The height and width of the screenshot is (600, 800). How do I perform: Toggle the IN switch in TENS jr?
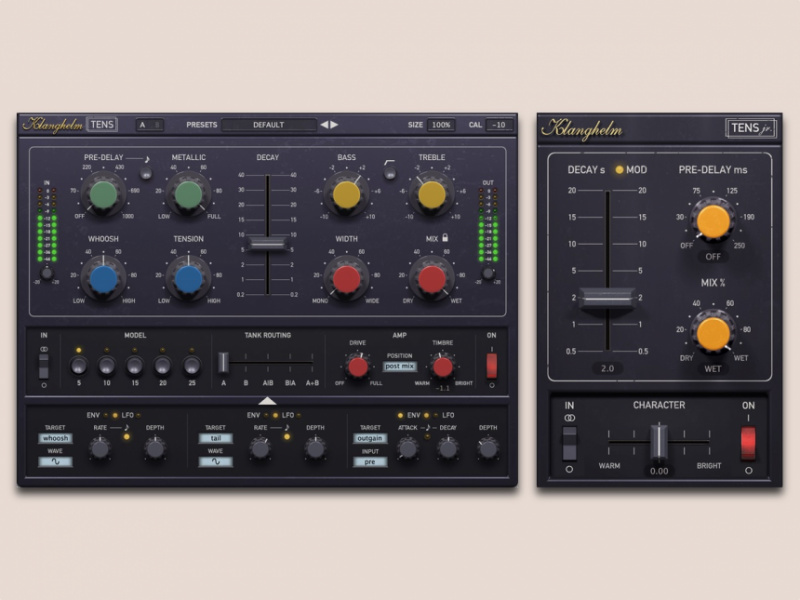(x=569, y=443)
